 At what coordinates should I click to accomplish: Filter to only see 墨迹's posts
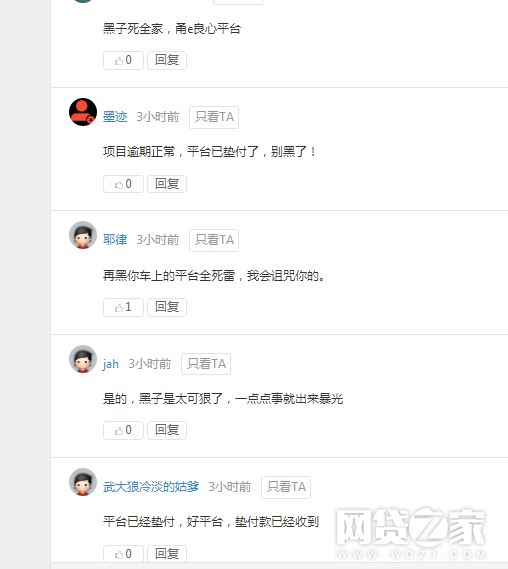click(x=214, y=117)
